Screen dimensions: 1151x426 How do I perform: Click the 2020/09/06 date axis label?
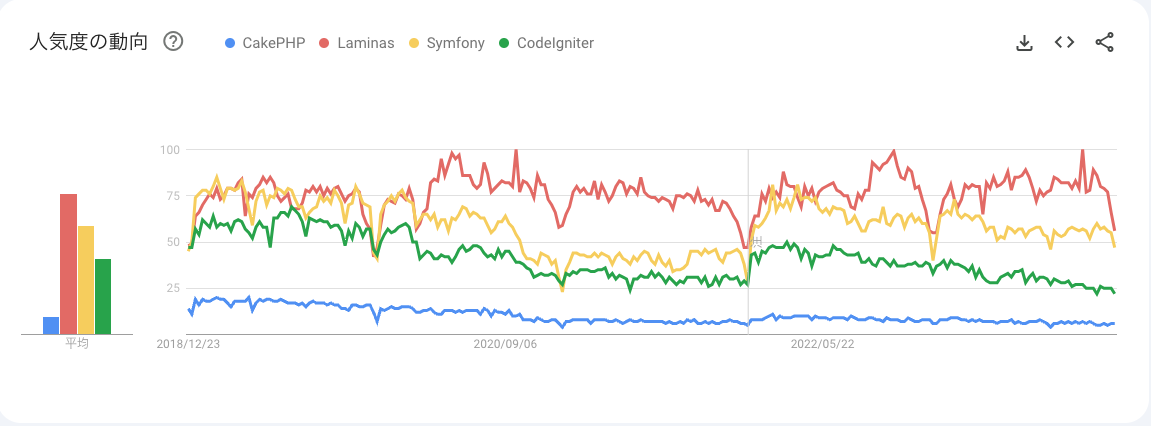505,344
